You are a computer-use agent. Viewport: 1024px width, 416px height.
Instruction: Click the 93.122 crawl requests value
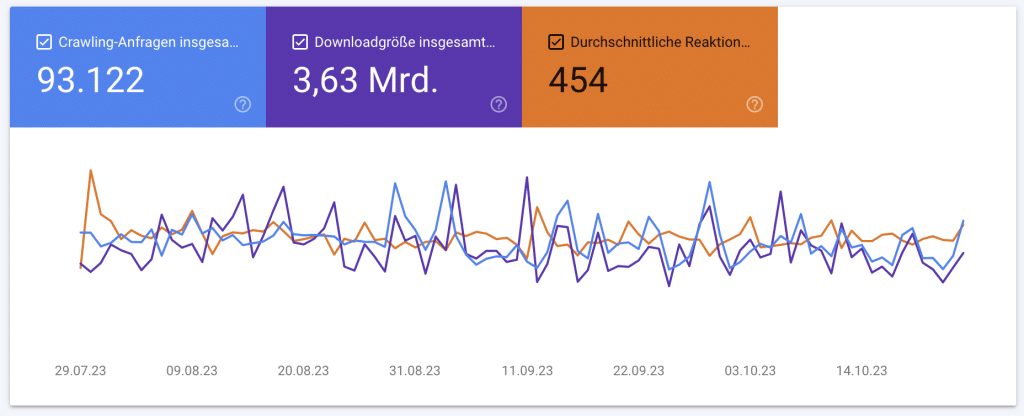(x=90, y=80)
